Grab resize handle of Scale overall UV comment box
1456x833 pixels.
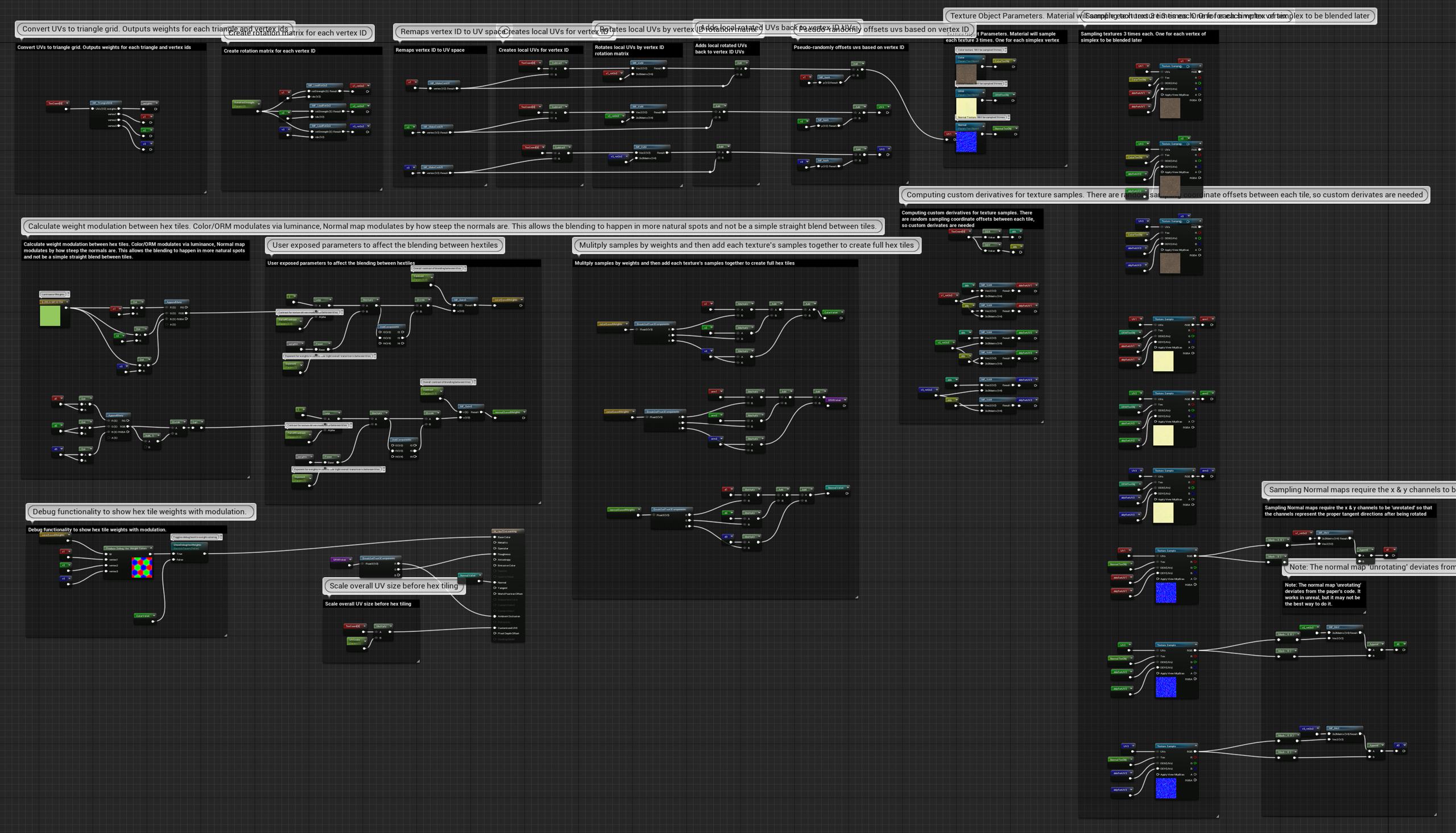tap(418, 661)
